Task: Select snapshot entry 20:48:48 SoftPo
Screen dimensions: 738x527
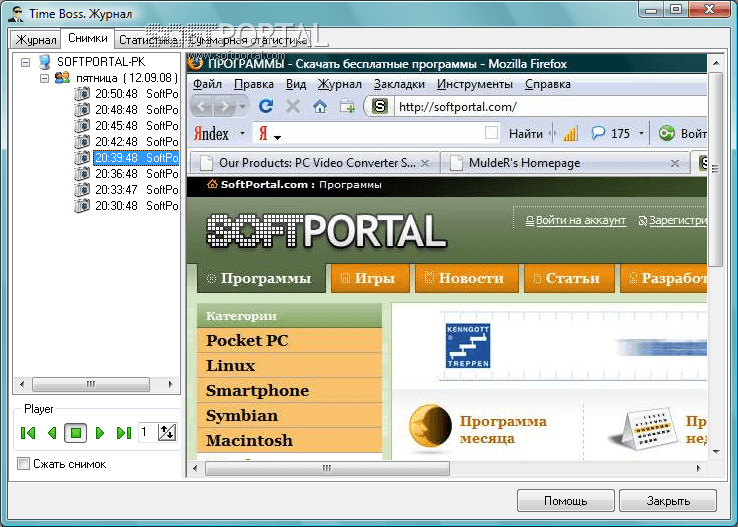Action: pyautogui.click(x=136, y=110)
